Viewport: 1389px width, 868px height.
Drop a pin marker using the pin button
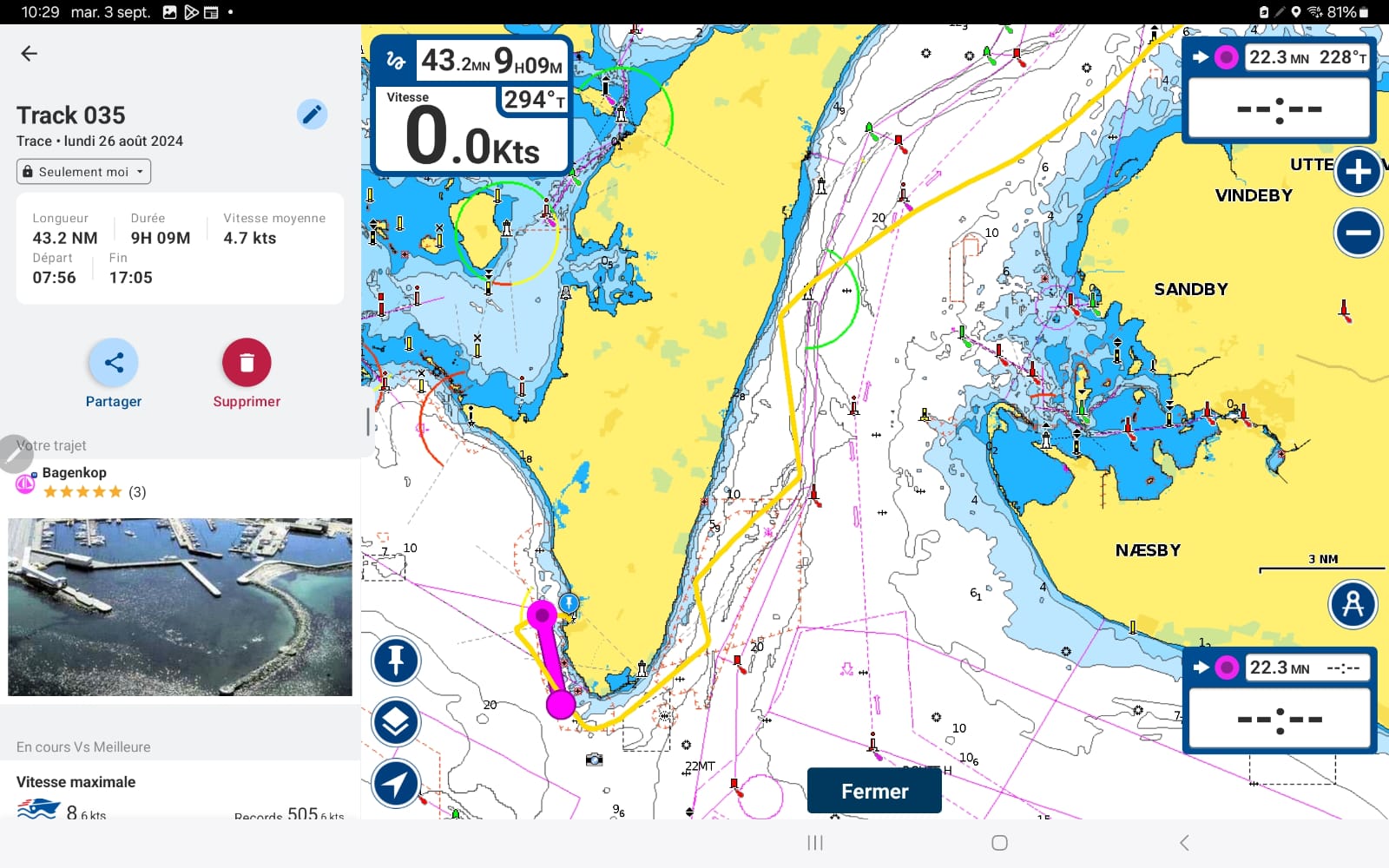point(396,661)
